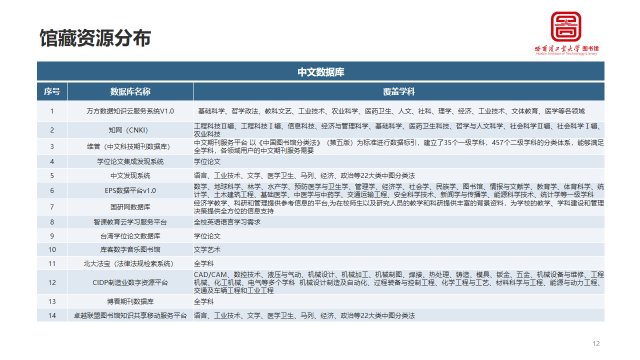This screenshot has height=360, width=640.
Task: Click 学位论文集成发现系统 in row 4
Action: point(130,162)
